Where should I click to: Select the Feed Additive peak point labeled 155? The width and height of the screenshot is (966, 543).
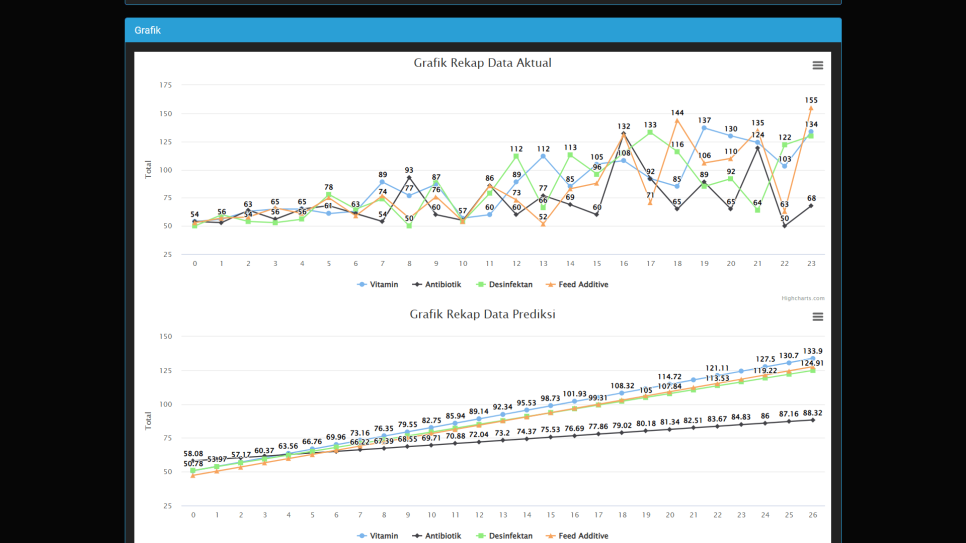point(811,108)
